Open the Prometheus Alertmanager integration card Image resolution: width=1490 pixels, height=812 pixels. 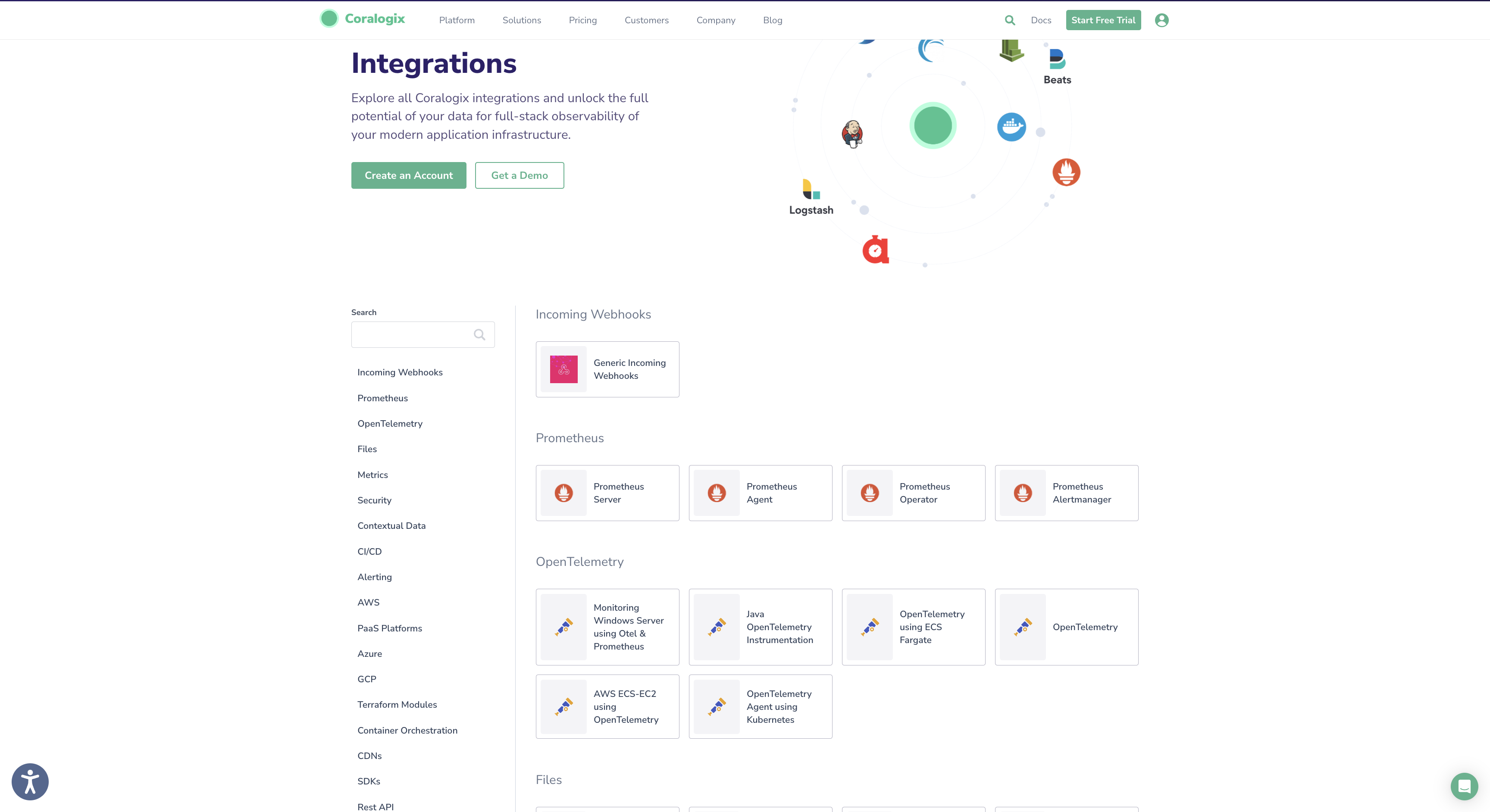click(x=1066, y=493)
